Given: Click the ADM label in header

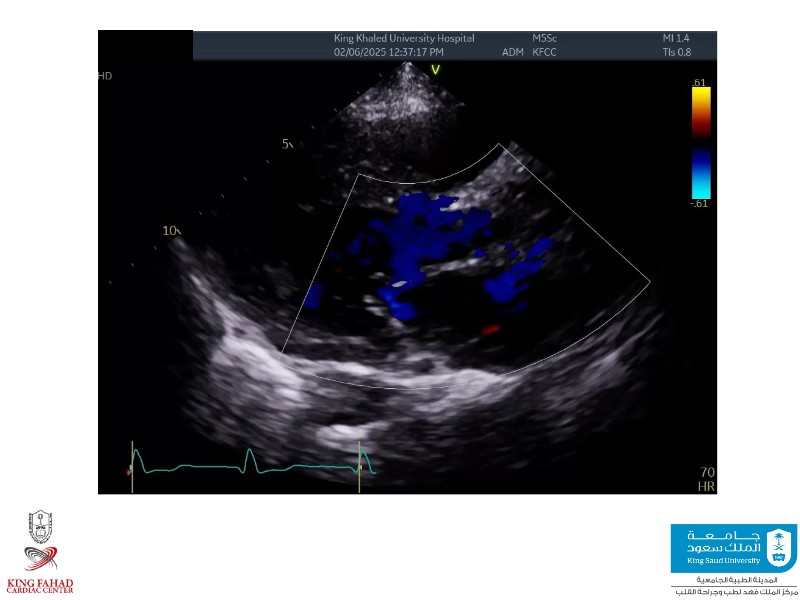Looking at the screenshot, I should click(512, 51).
